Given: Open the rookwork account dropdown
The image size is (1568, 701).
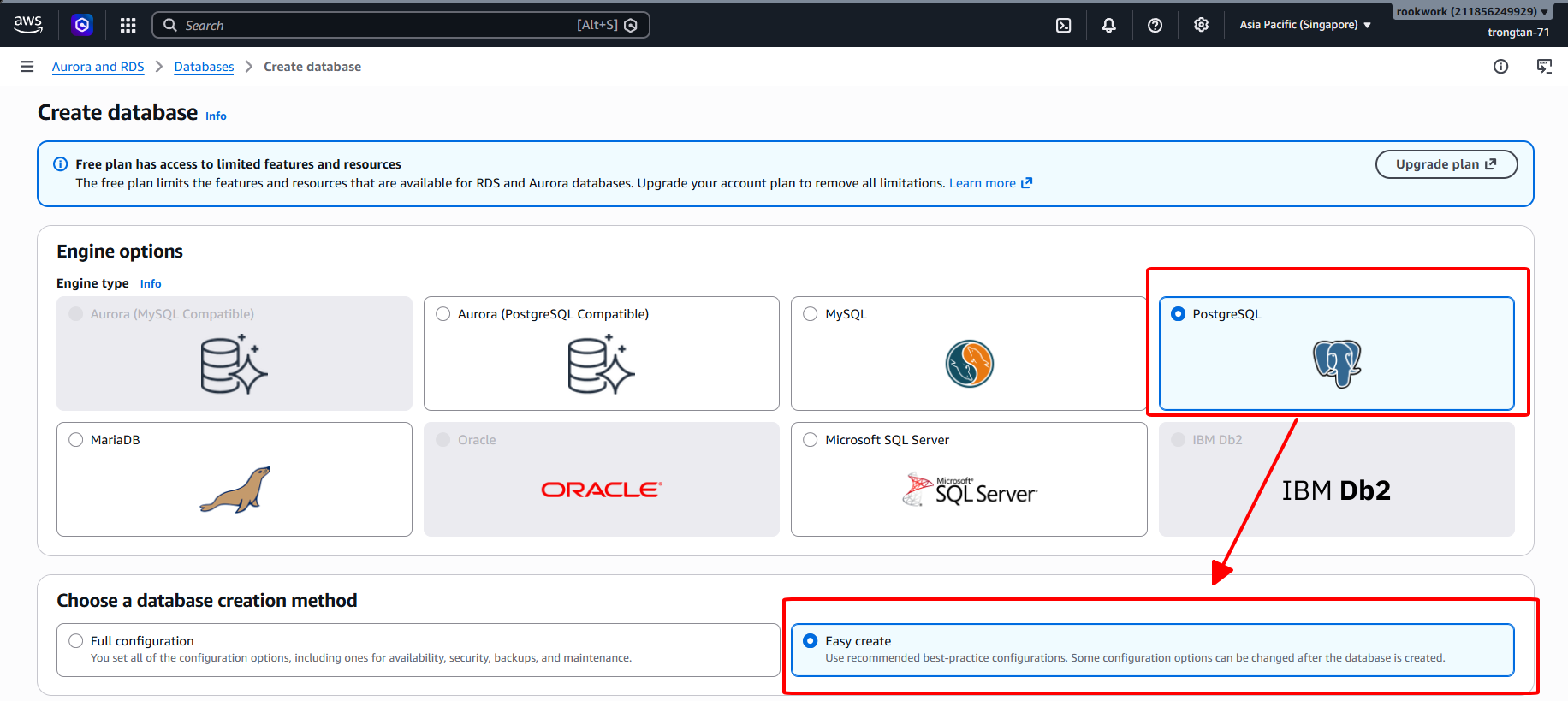Looking at the screenshot, I should (x=1472, y=11).
